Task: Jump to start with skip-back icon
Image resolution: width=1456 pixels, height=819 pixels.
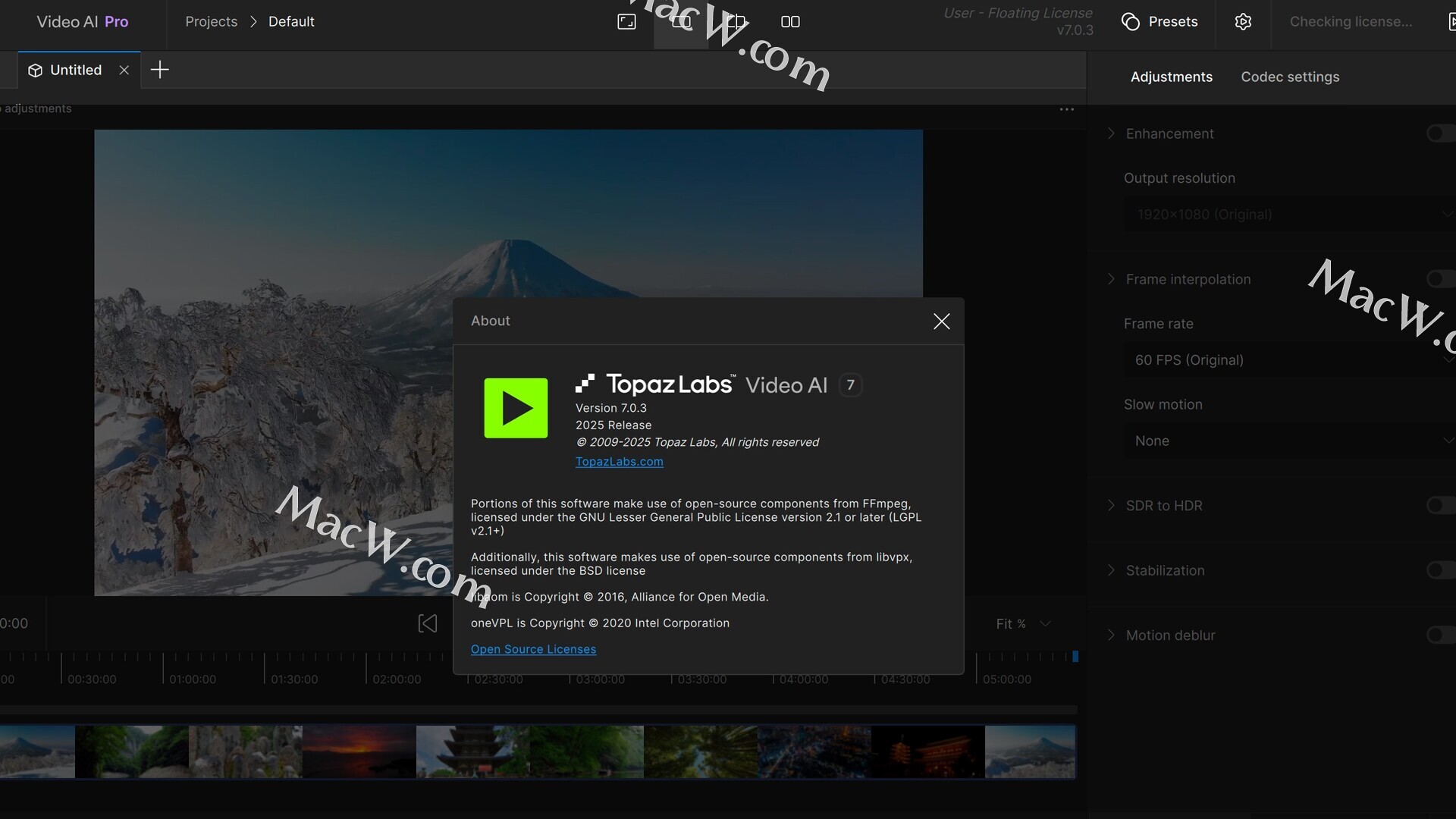Action: (428, 623)
